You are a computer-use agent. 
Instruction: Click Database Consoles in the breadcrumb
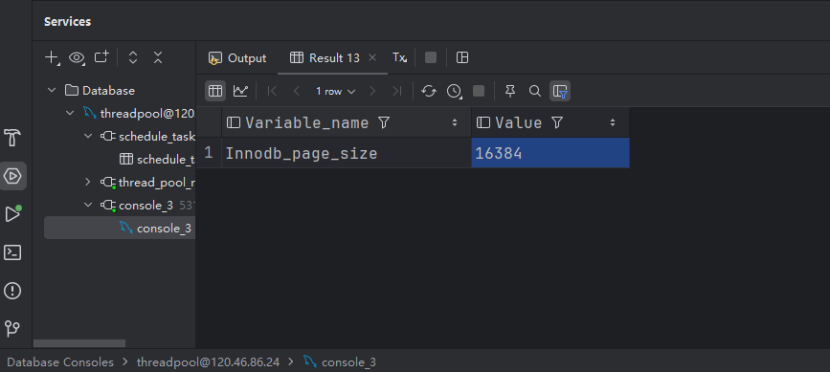pyautogui.click(x=60, y=362)
